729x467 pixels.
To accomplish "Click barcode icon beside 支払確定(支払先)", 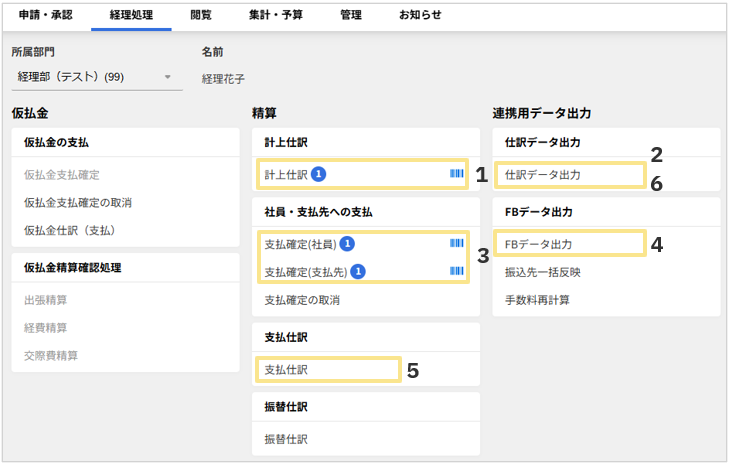I will (456, 271).
